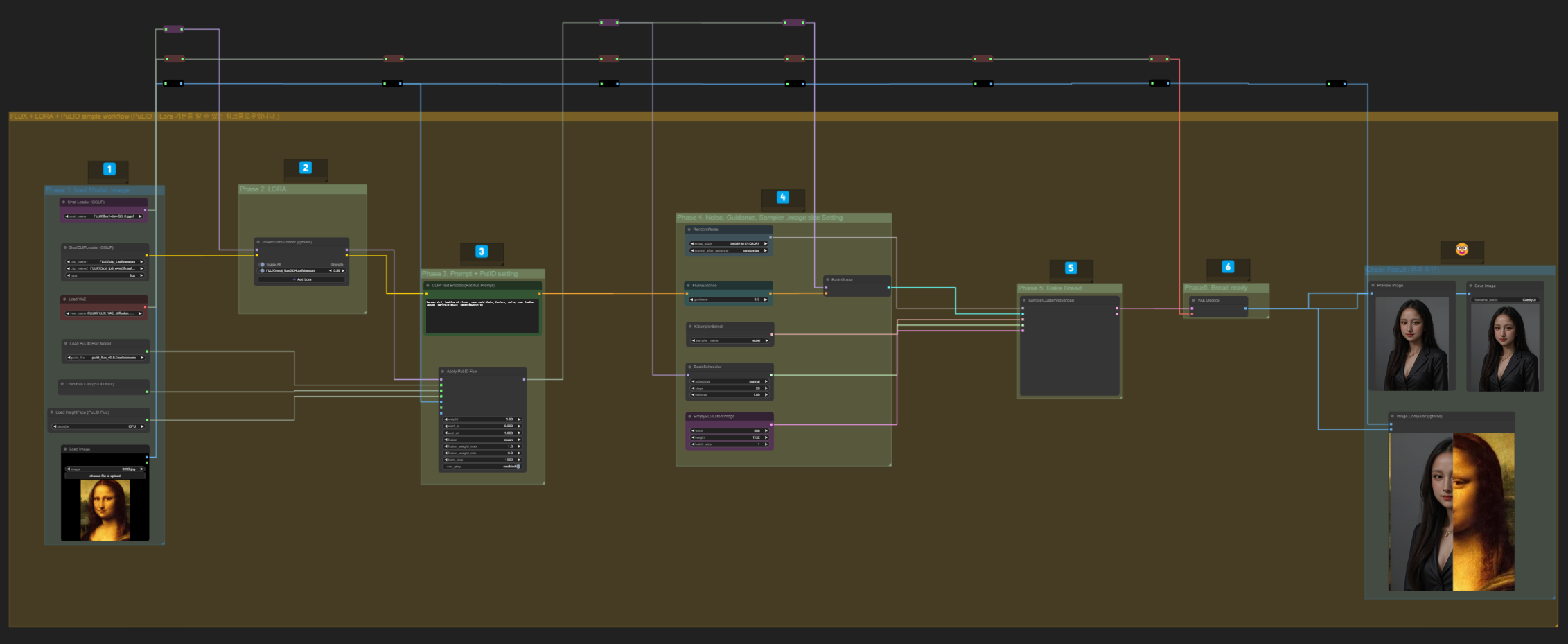Click the blue number 3 phase badge
This screenshot has width=1568, height=644.
(482, 252)
